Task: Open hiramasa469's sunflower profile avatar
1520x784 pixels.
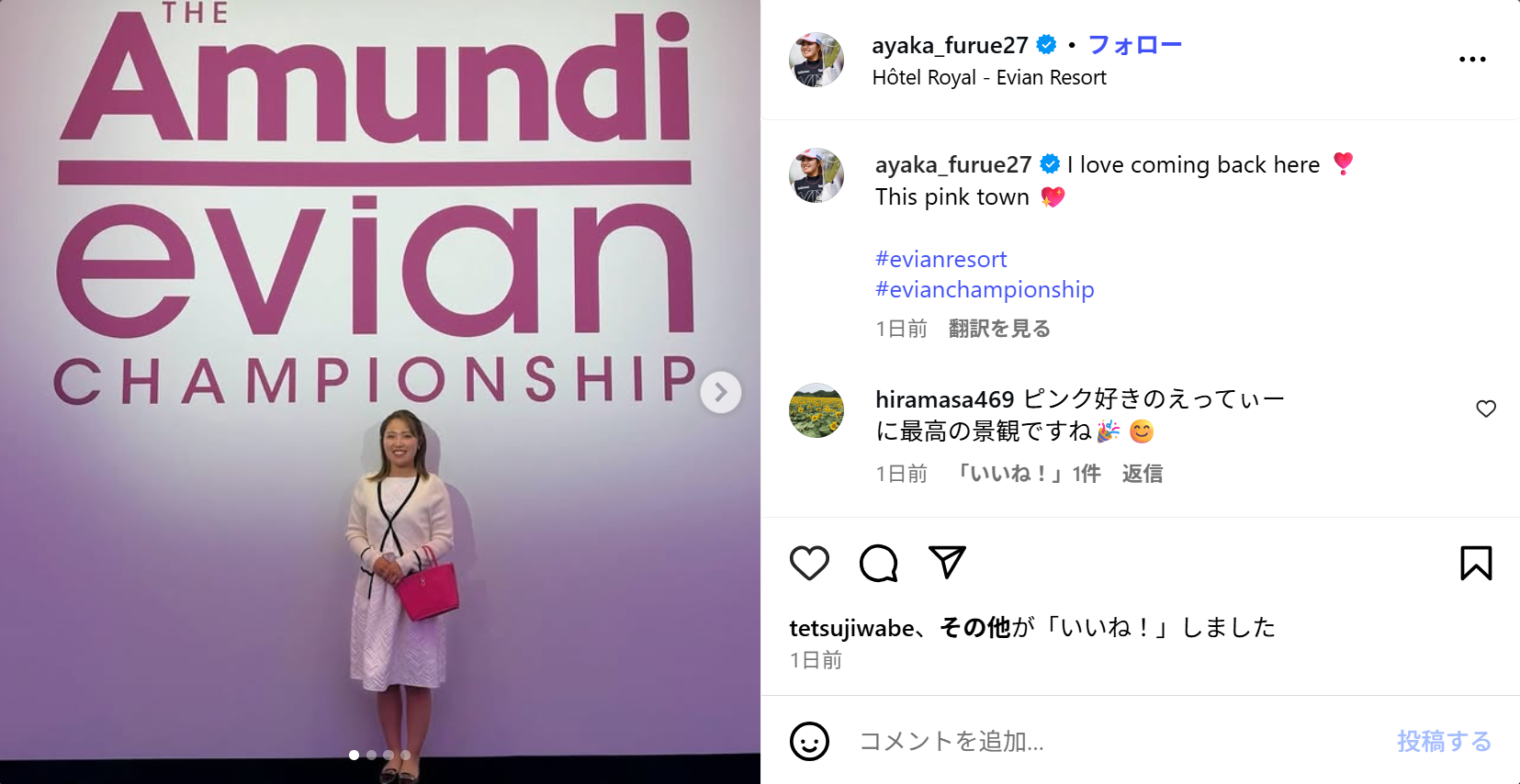Action: coord(816,410)
